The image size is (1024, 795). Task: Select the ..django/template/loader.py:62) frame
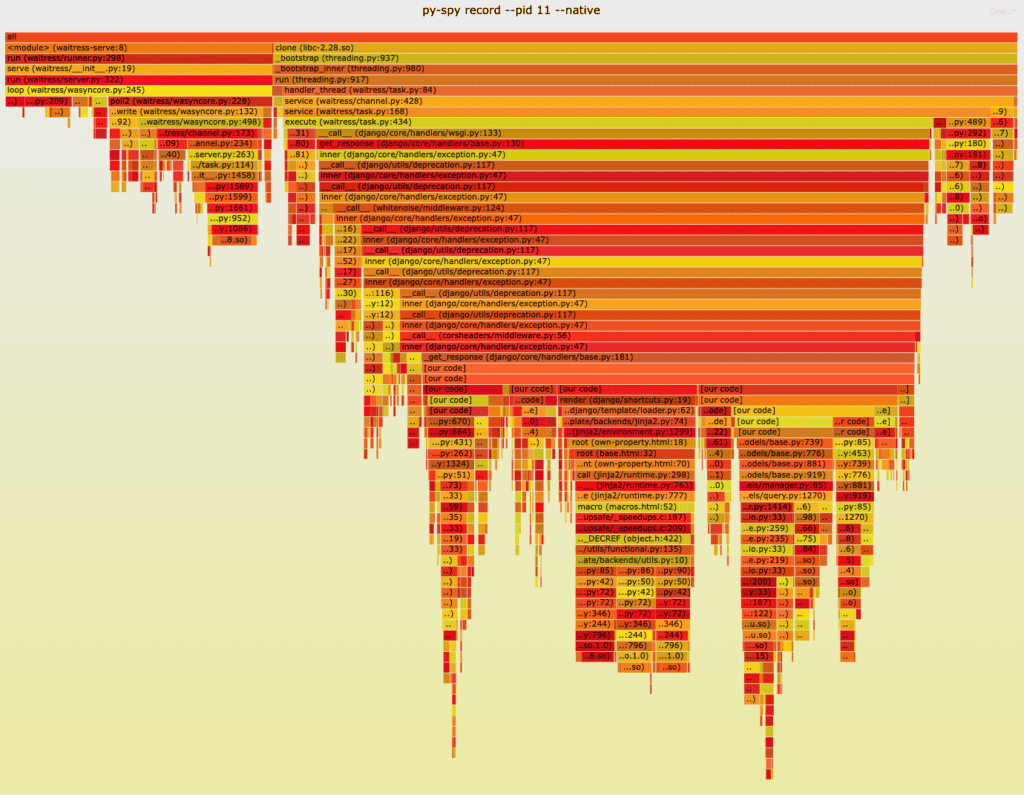(628, 411)
